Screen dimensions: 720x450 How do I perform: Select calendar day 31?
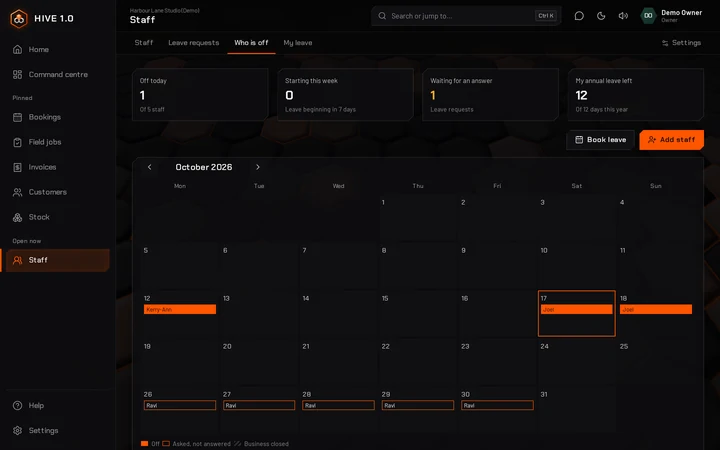tap(577, 410)
